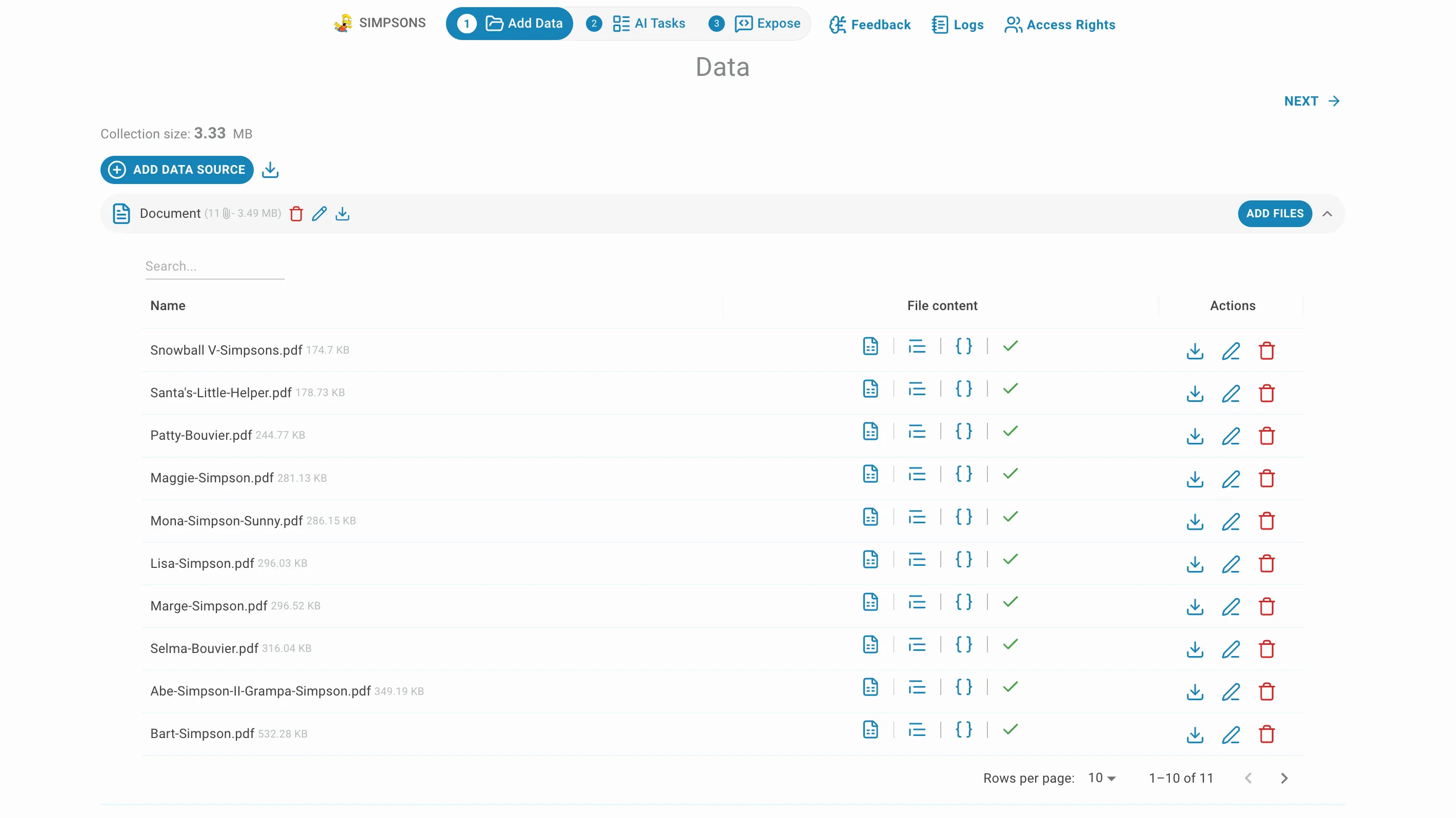Go to previous page of files

1248,778
